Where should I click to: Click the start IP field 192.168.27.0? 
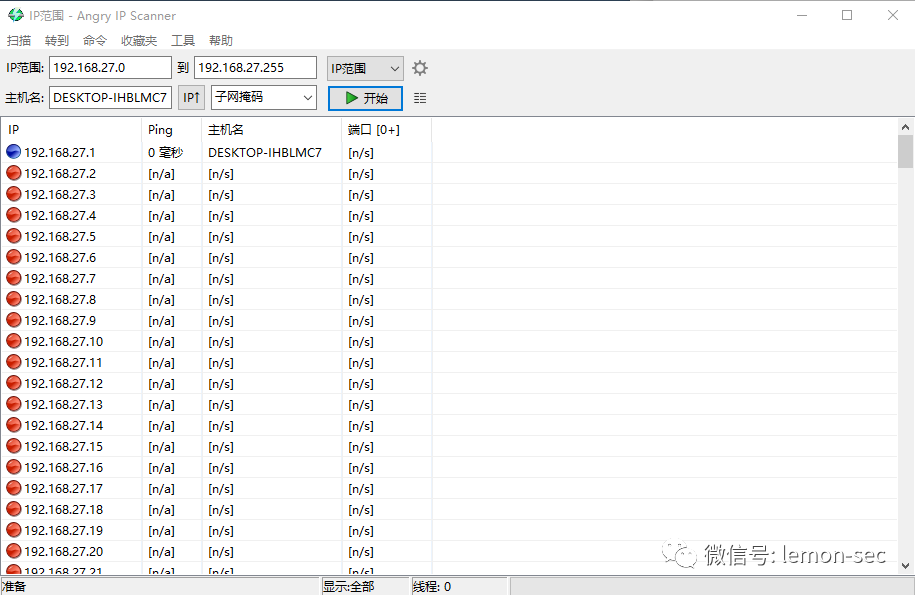coord(110,68)
